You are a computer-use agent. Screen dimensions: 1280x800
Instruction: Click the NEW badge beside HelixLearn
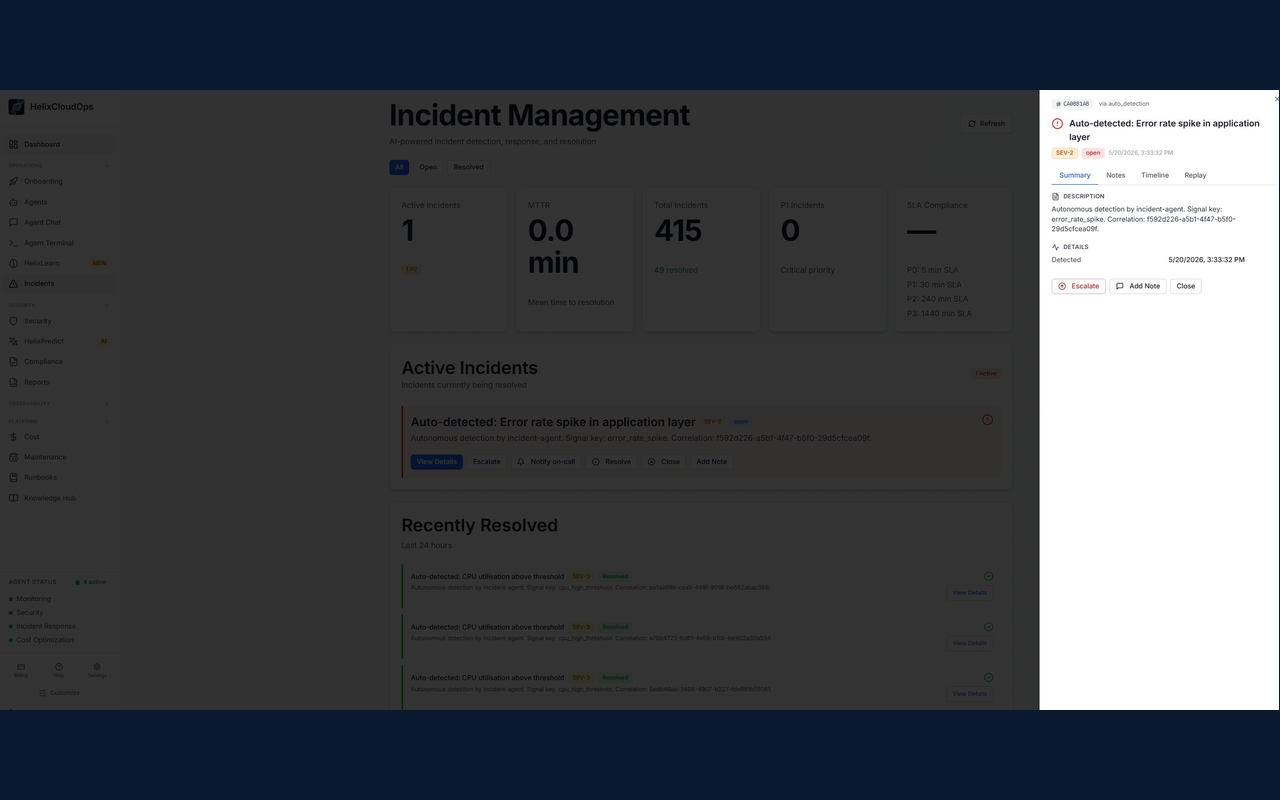(x=99, y=263)
